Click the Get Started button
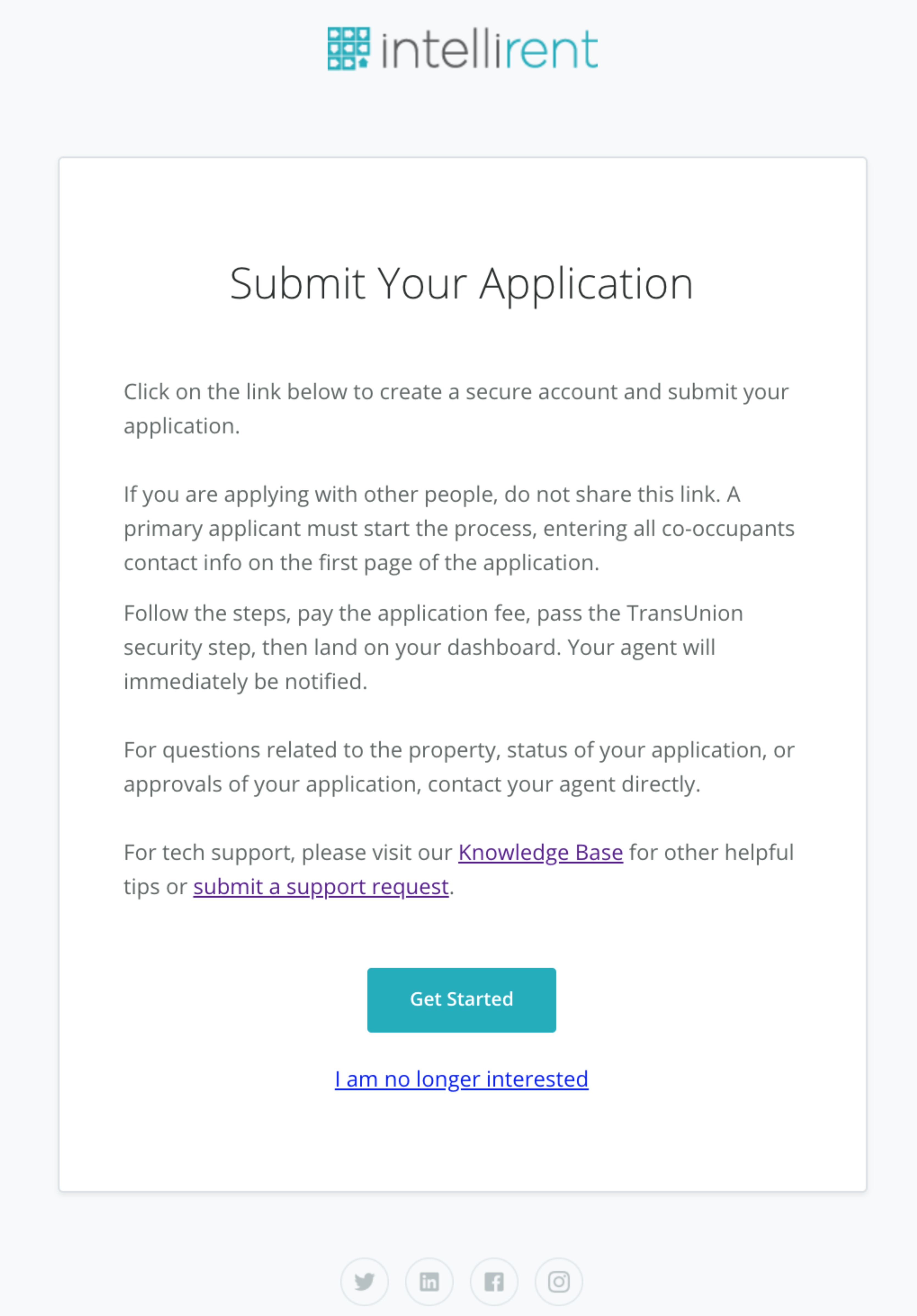This screenshot has width=917, height=1316. coord(462,1000)
